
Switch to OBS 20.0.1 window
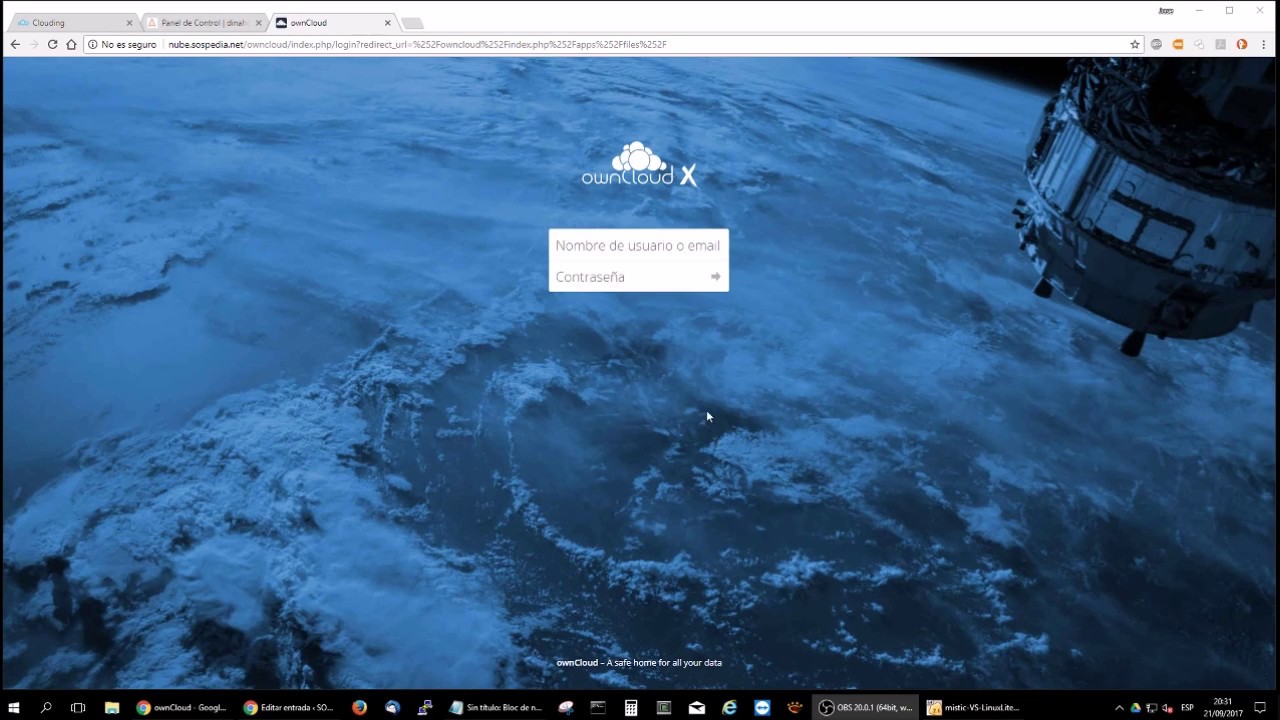866,707
